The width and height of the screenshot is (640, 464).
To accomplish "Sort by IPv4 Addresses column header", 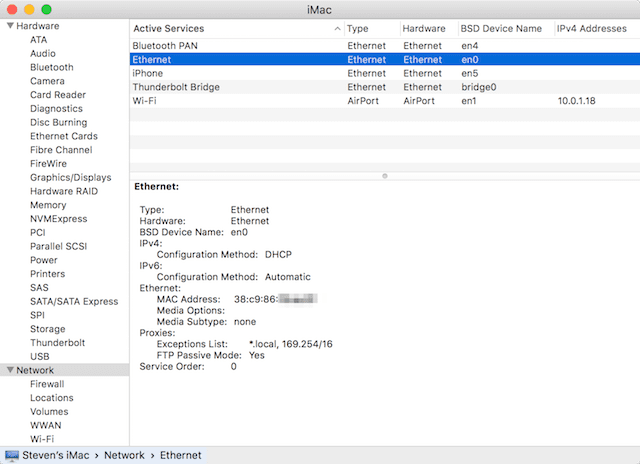I will [594, 29].
